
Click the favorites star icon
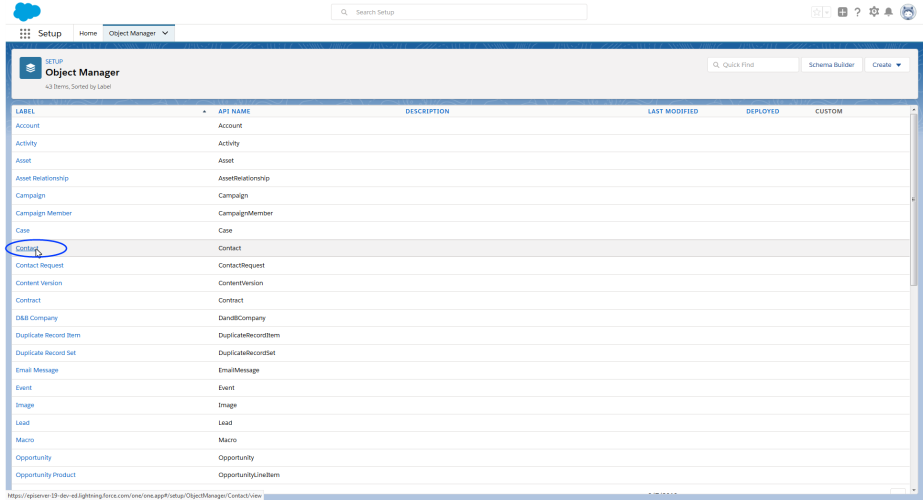tap(816, 12)
